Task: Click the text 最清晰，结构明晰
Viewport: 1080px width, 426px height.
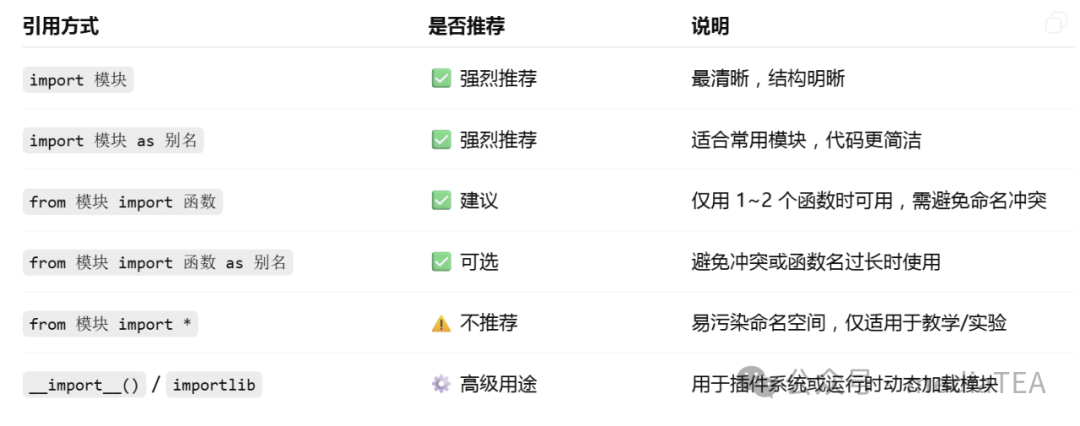Action: (768, 79)
